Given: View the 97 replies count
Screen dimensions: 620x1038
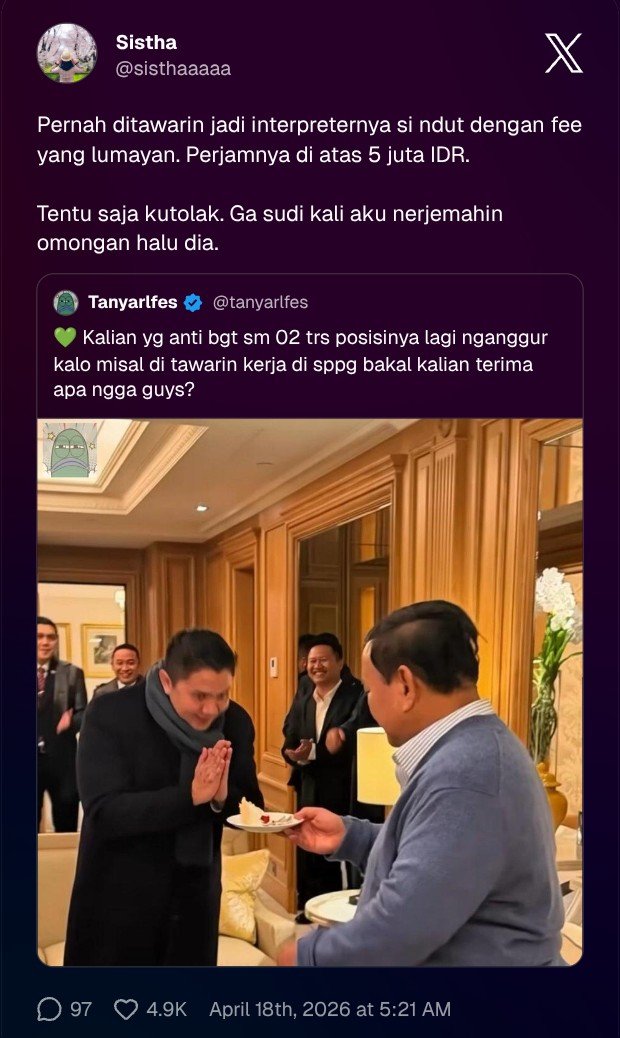Looking at the screenshot, I should [81, 1009].
